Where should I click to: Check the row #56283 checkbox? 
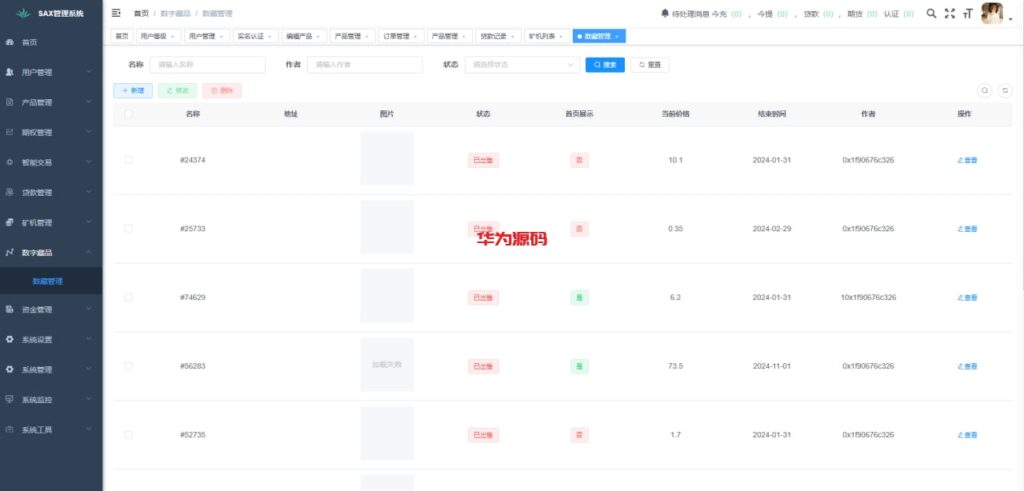(x=128, y=366)
